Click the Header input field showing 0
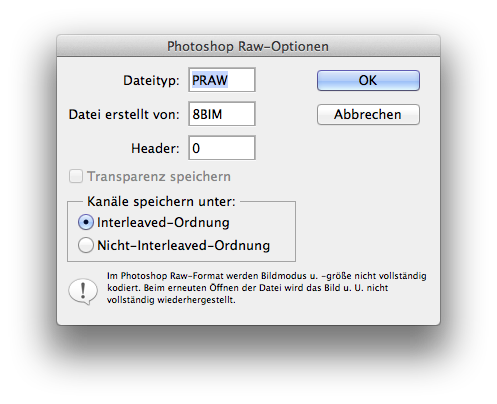497x404 pixels. (x=222, y=148)
